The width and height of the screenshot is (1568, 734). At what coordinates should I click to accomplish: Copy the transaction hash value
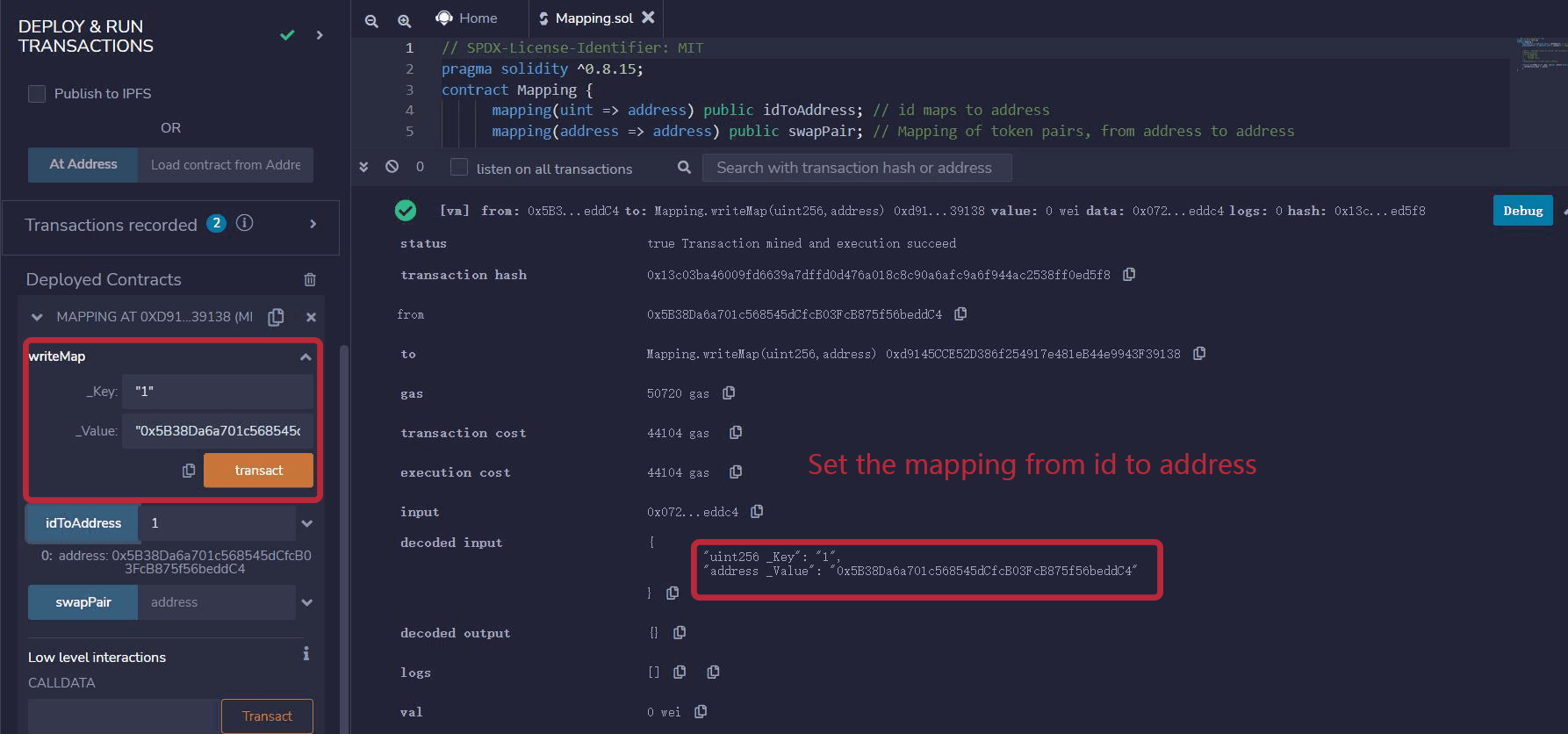pyautogui.click(x=1129, y=275)
